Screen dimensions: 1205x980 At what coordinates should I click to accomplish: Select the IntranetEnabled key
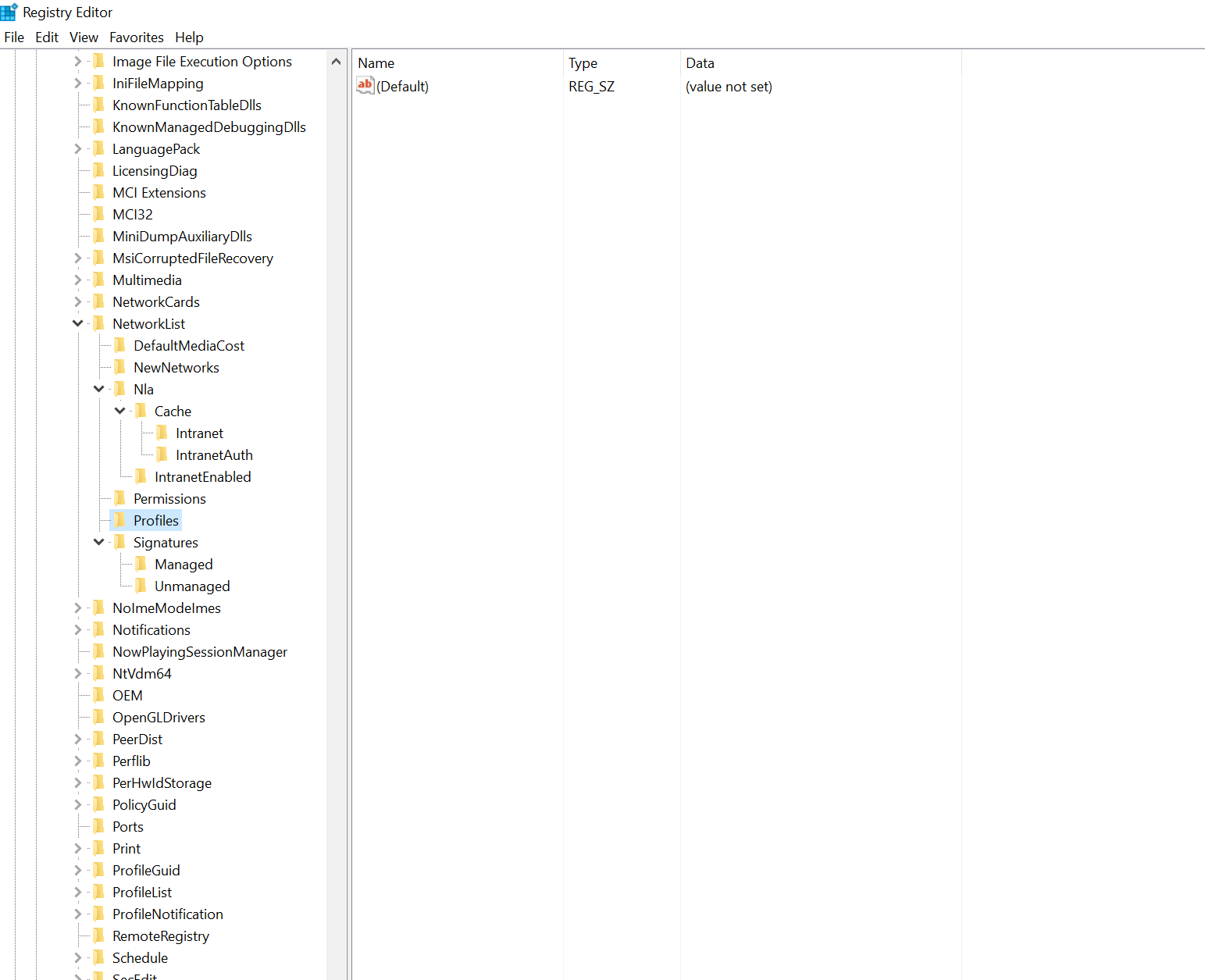point(202,476)
